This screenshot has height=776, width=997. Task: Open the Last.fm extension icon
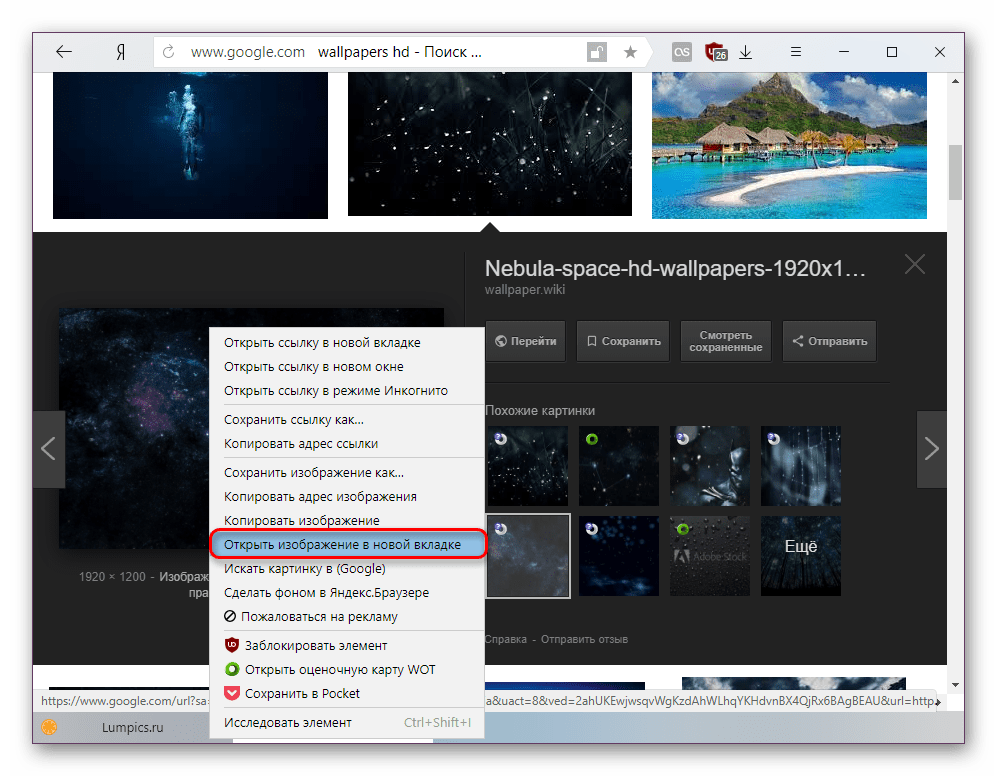coord(682,52)
